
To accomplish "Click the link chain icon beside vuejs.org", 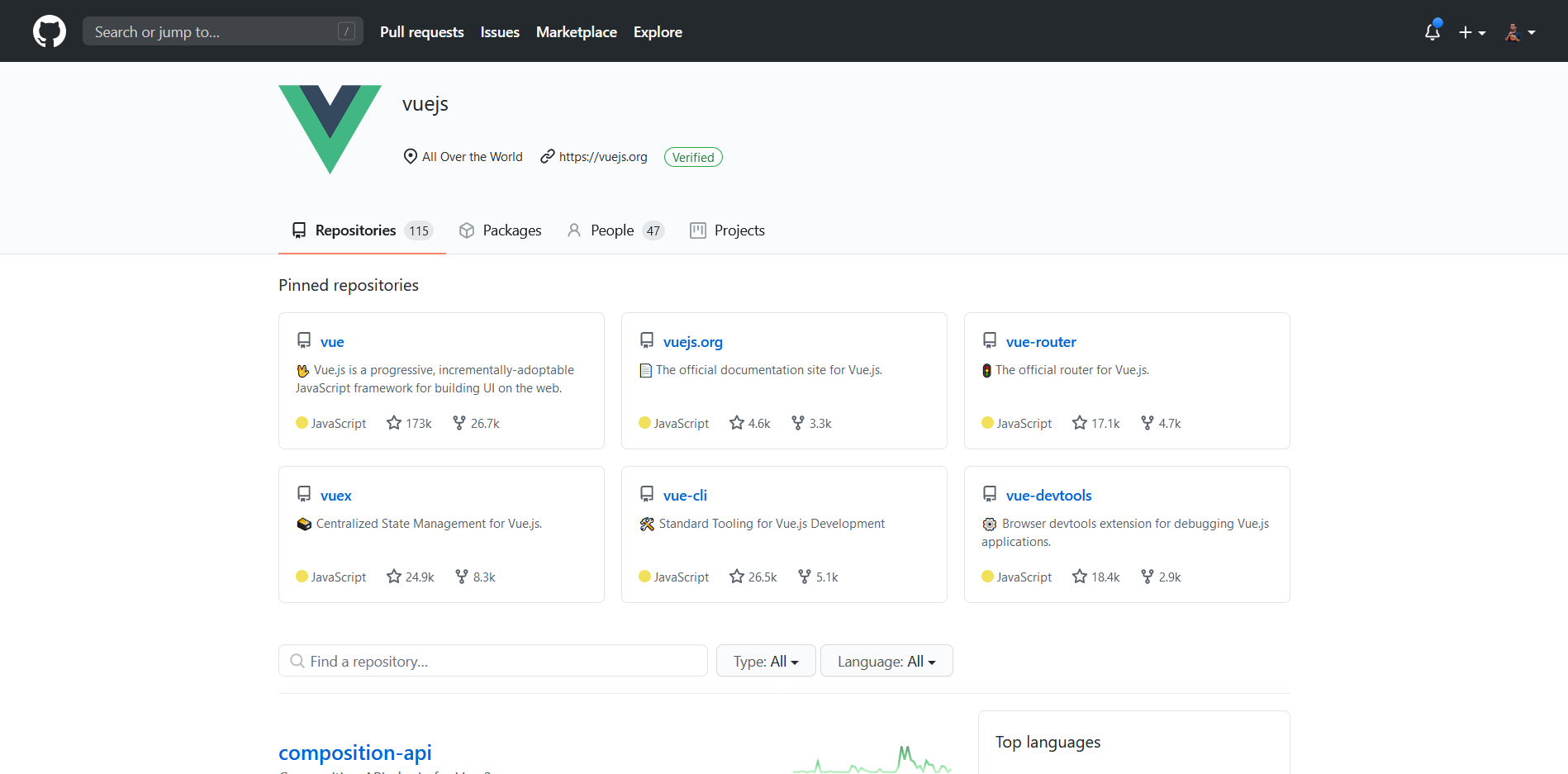I will pyautogui.click(x=547, y=156).
